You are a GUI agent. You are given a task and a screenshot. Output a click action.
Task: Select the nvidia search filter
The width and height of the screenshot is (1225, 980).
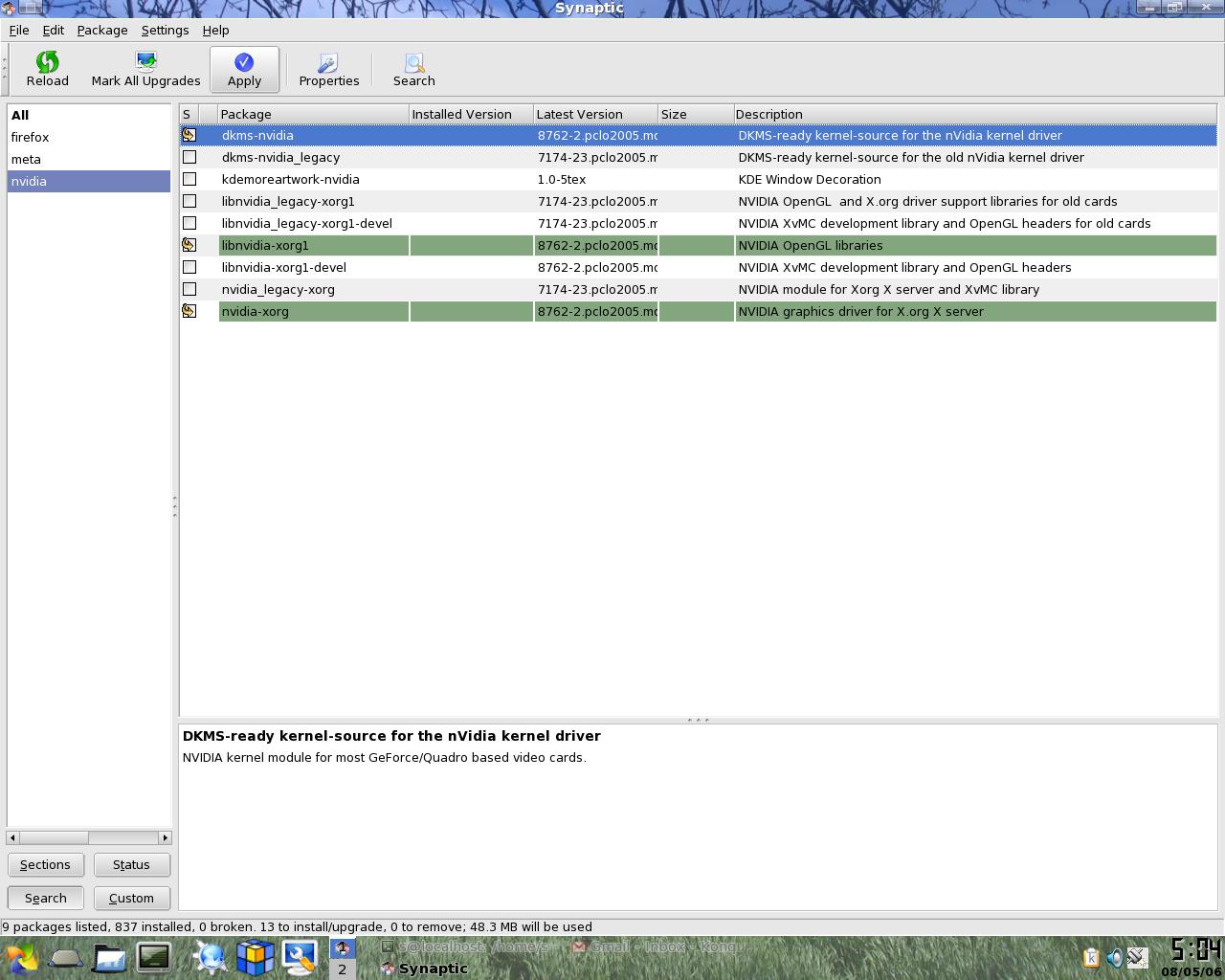coord(89,181)
